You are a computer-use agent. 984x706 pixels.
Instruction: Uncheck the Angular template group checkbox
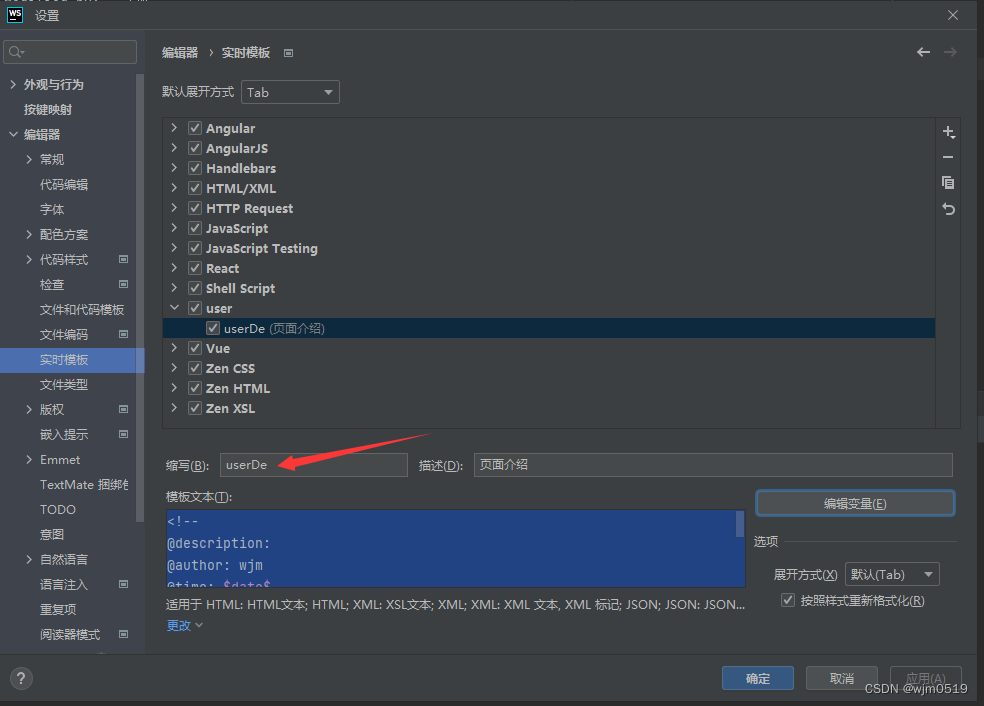pos(195,128)
